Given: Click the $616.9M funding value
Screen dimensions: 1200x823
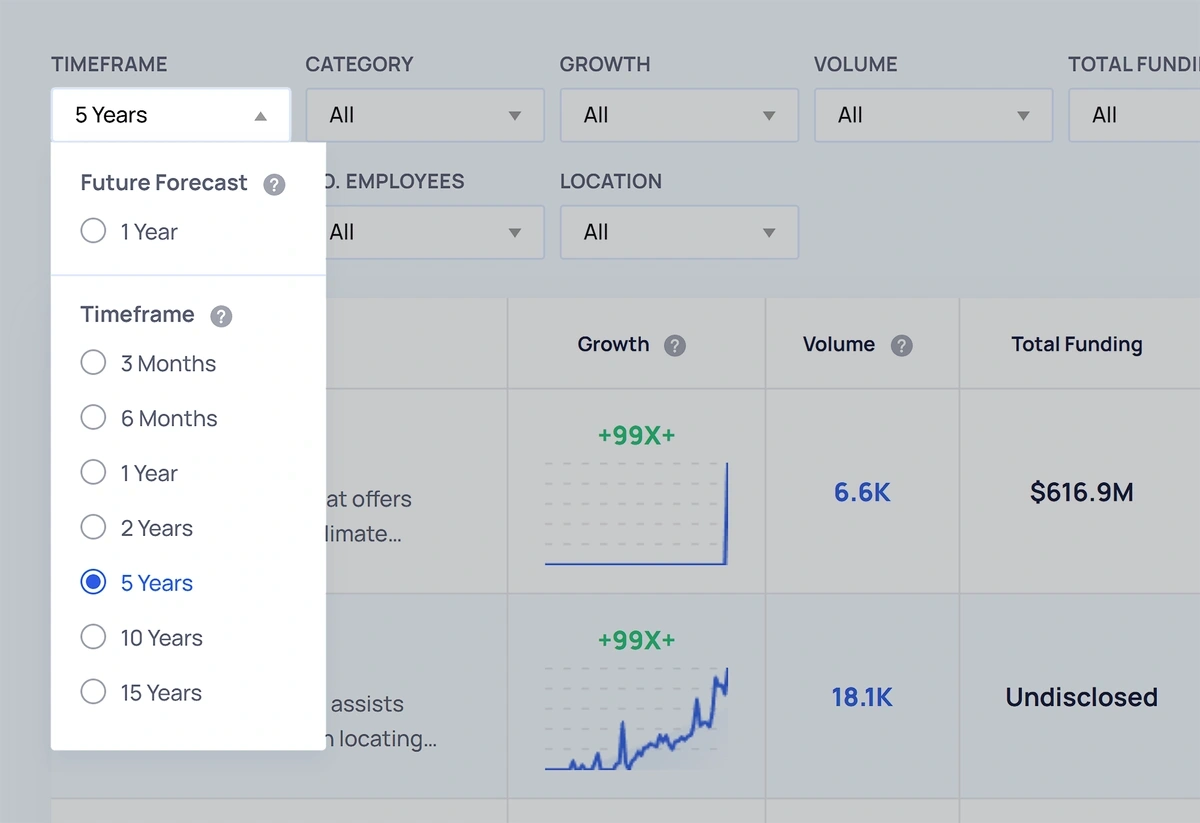Looking at the screenshot, I should (x=1082, y=492).
